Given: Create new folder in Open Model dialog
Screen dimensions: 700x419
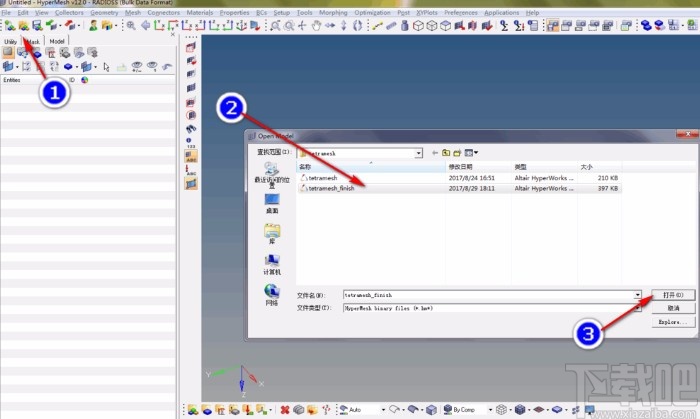Looking at the screenshot, I should tap(457, 153).
